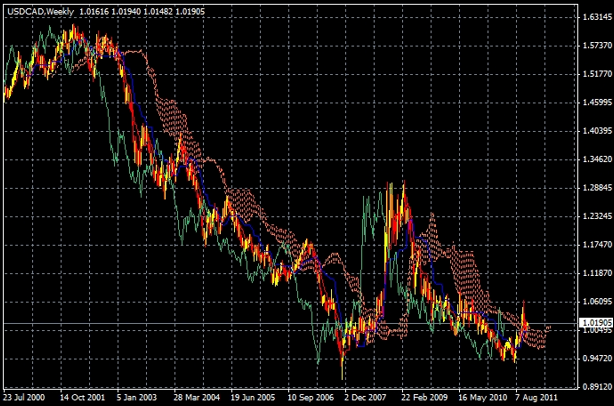
Task: Click the 16 May 2010 date label
Action: 485,397
